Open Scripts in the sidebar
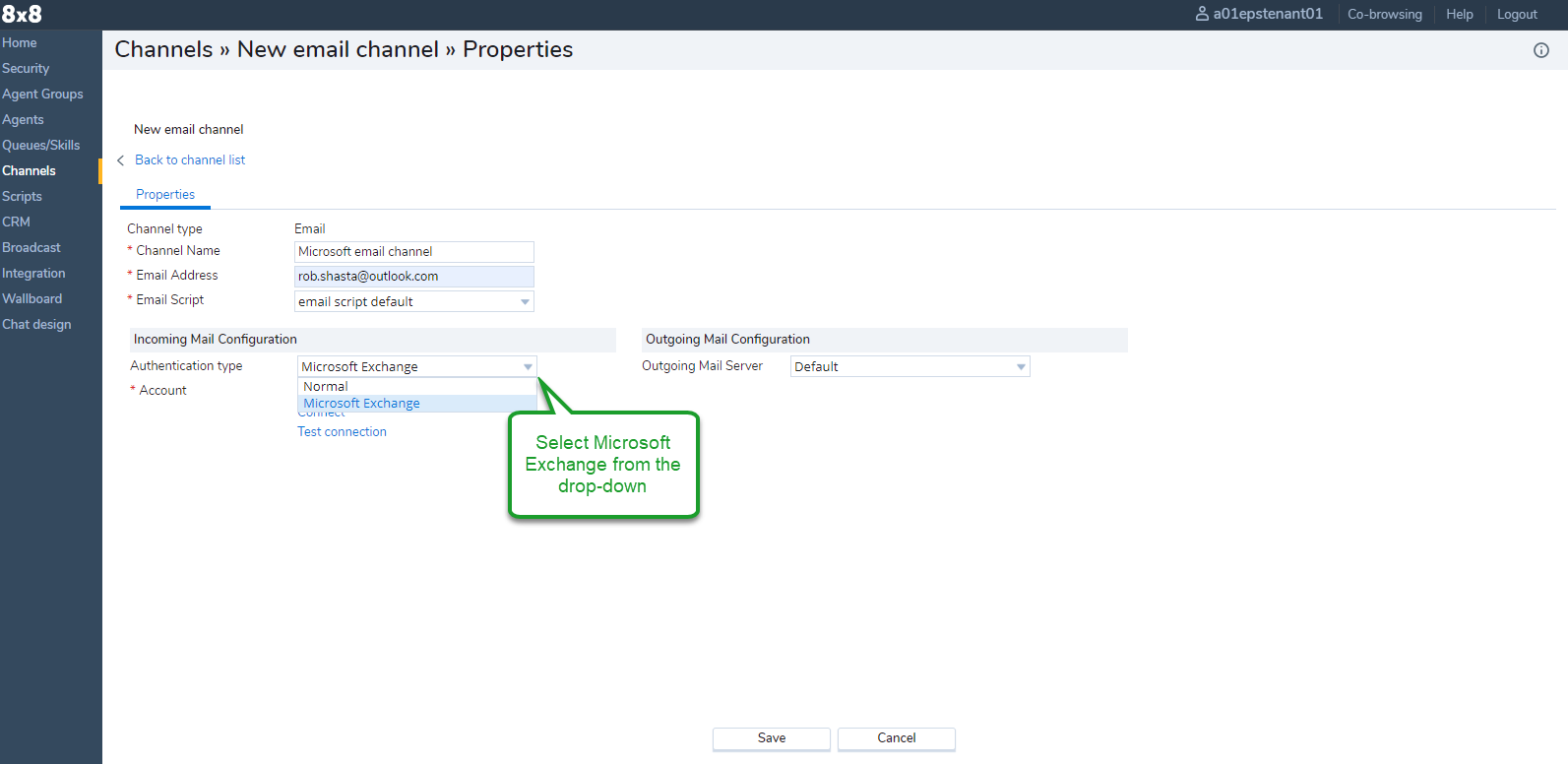 22,197
